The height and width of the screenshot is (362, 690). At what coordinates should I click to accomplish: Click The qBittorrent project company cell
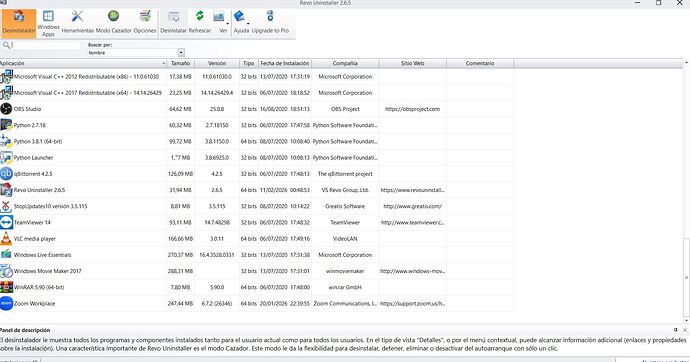345,174
